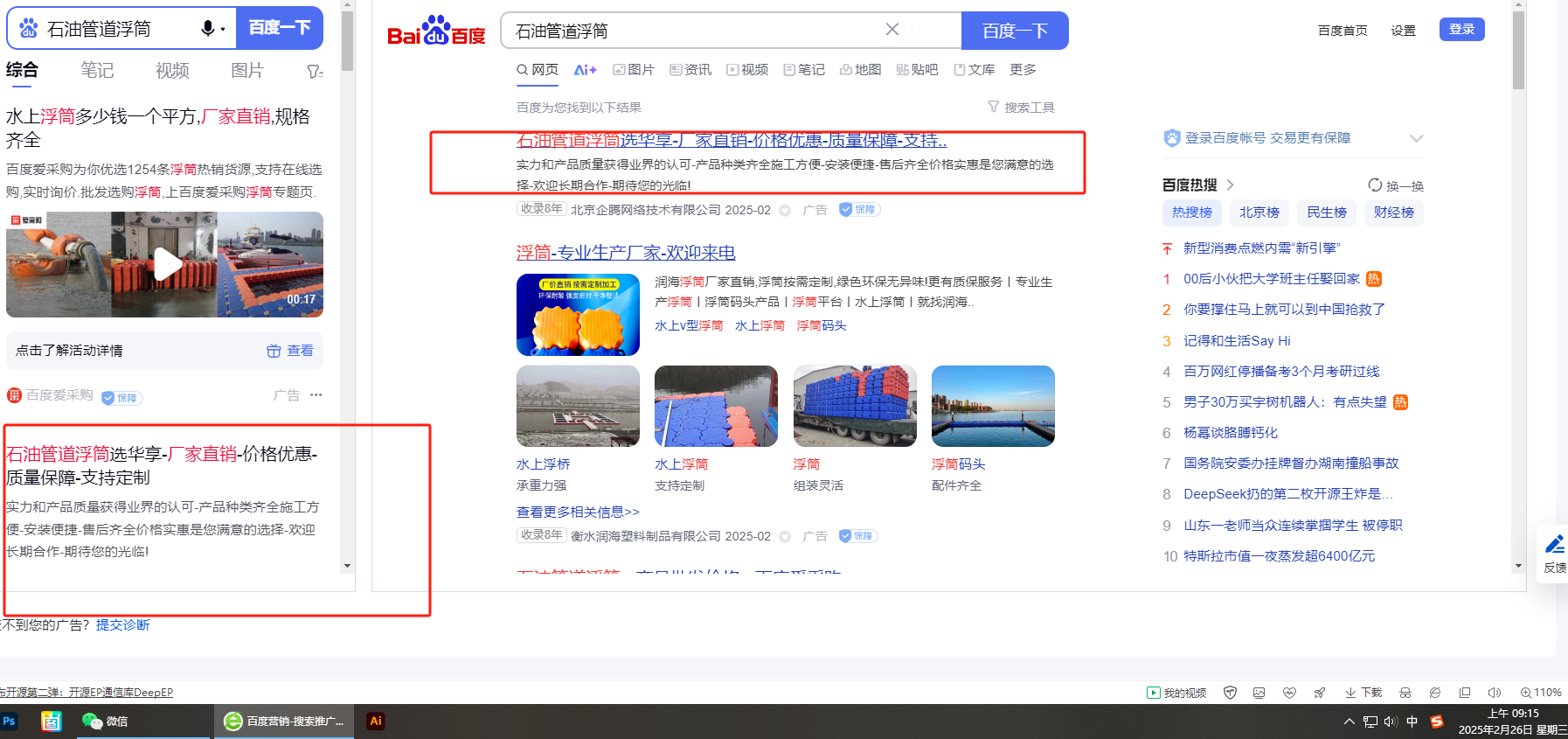Click the heartbeat health-check icon in status bar
The image size is (1568, 739).
1289,693
